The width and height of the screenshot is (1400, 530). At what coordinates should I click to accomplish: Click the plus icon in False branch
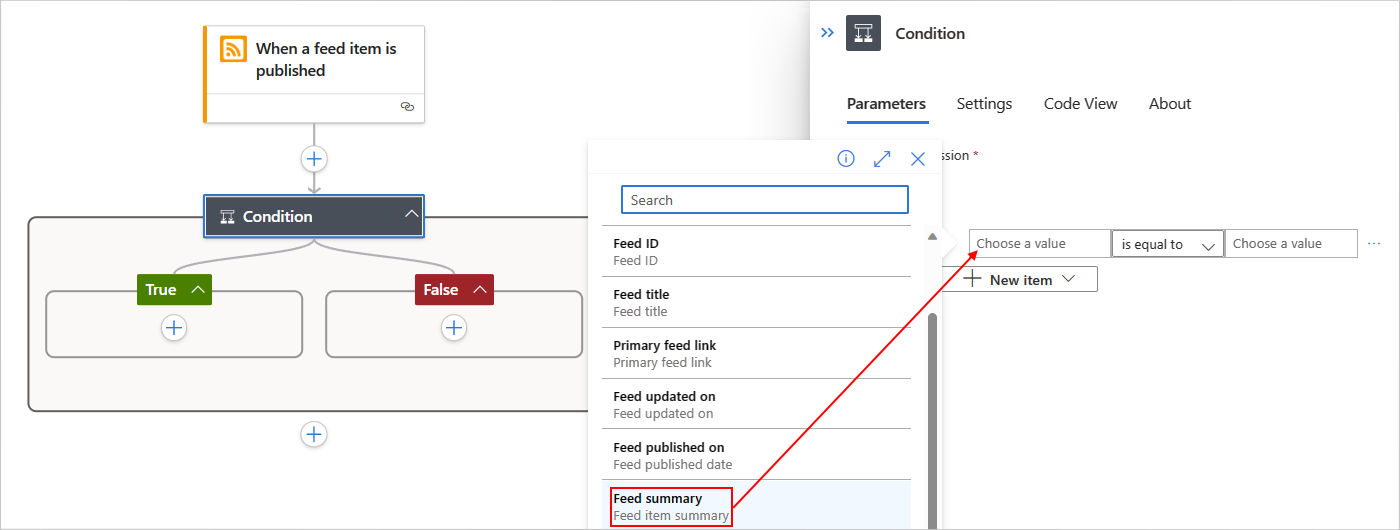point(454,327)
